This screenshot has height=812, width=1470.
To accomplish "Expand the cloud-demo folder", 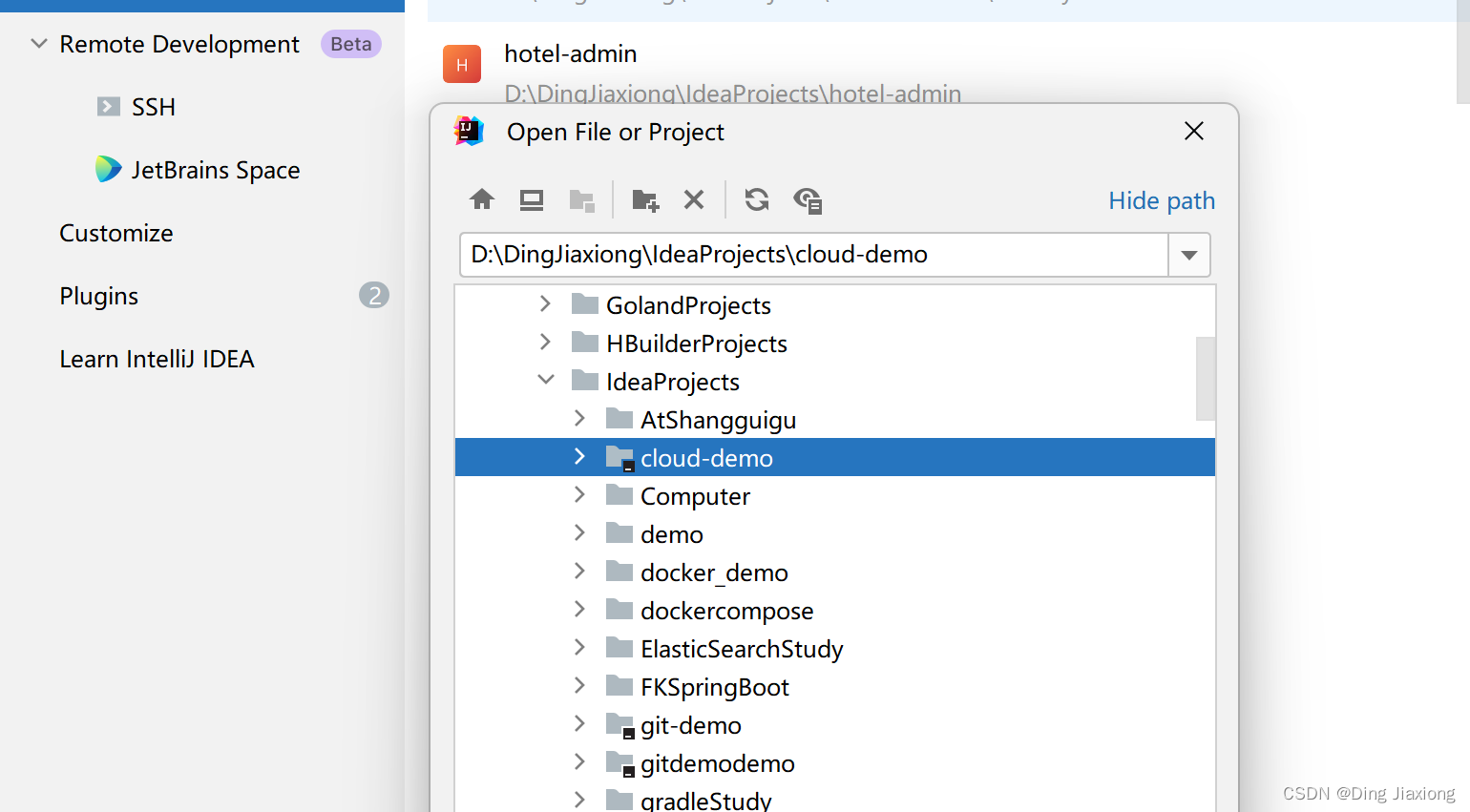I will click(579, 456).
